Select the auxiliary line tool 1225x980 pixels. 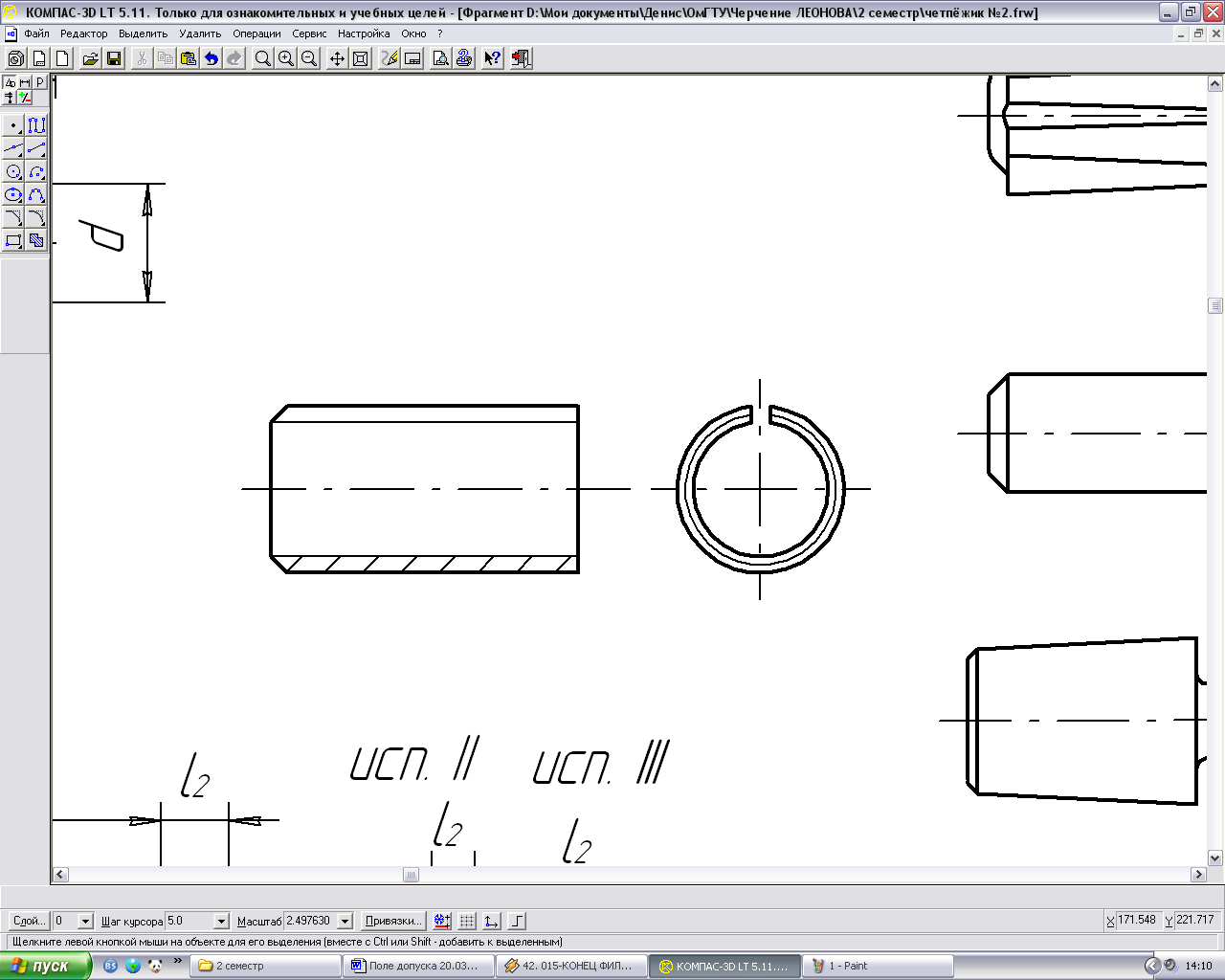click(13, 148)
